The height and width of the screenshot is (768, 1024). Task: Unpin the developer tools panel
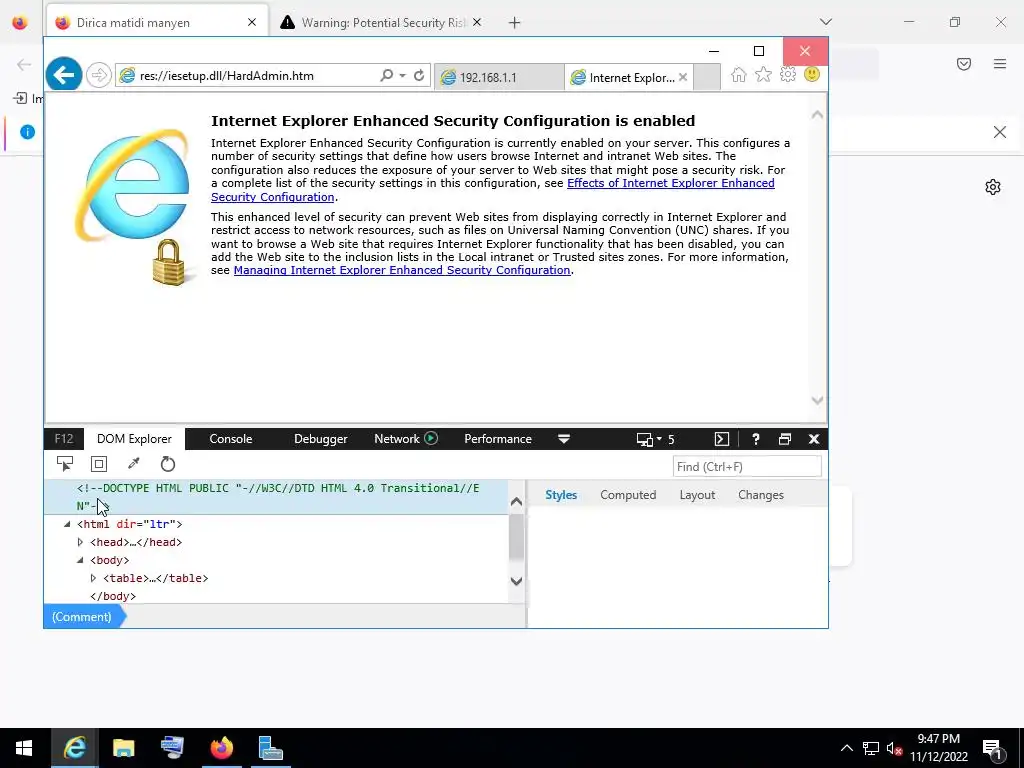[x=785, y=439]
